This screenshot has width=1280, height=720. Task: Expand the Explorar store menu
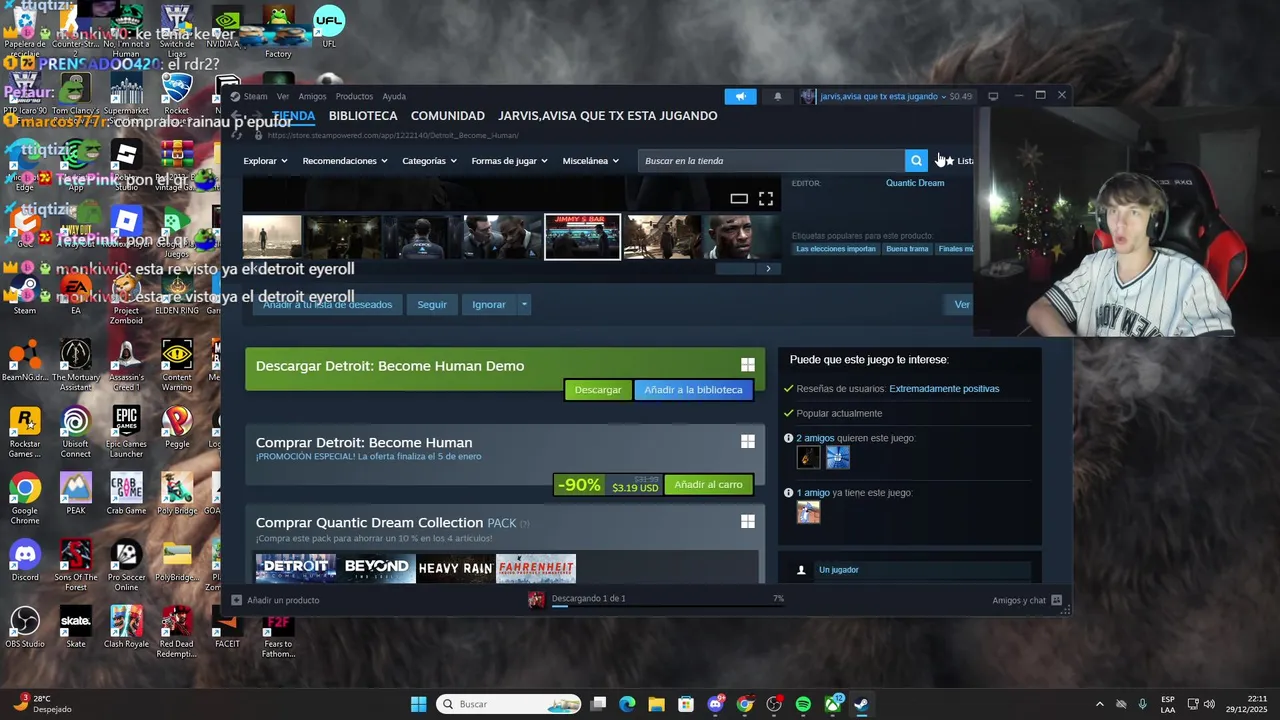pyautogui.click(x=265, y=161)
